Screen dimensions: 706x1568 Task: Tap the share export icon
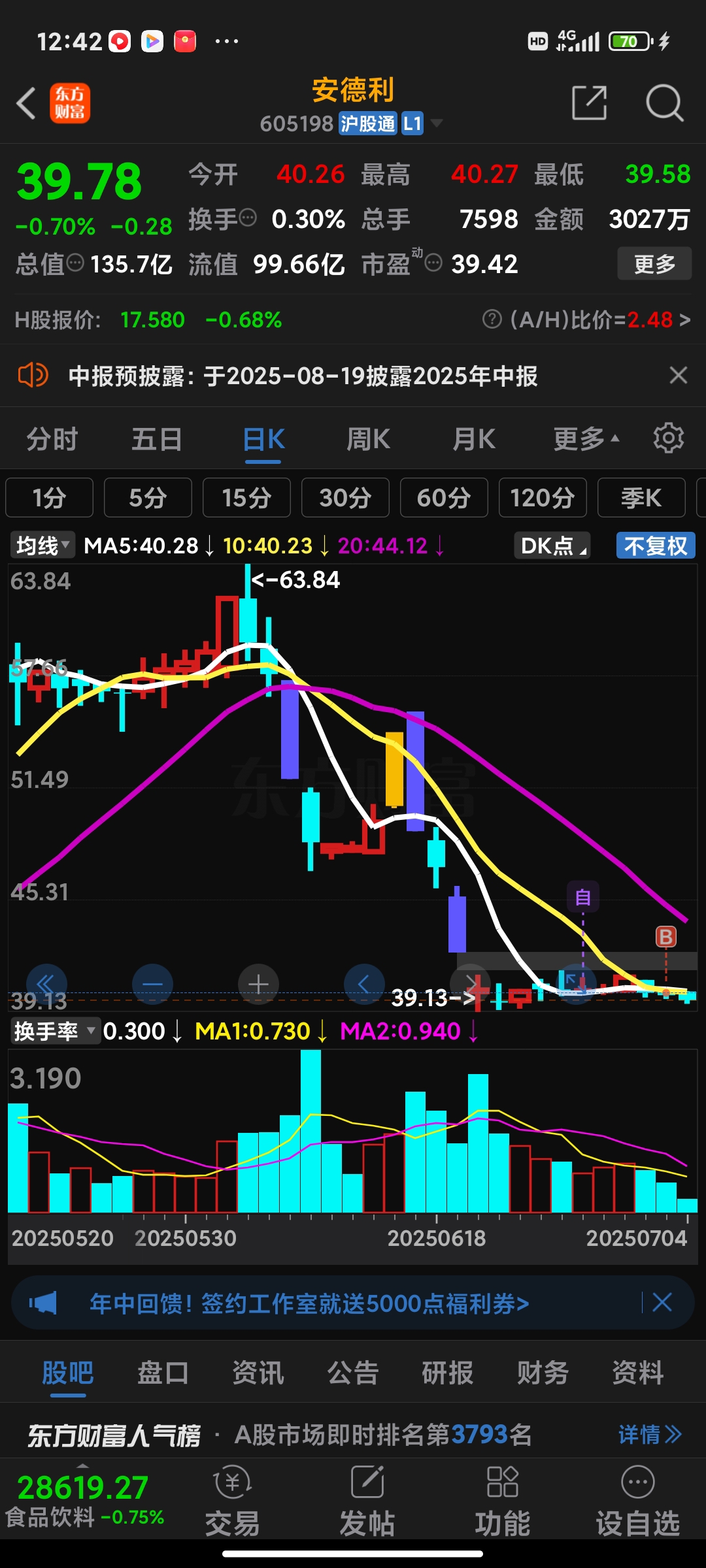[589, 103]
